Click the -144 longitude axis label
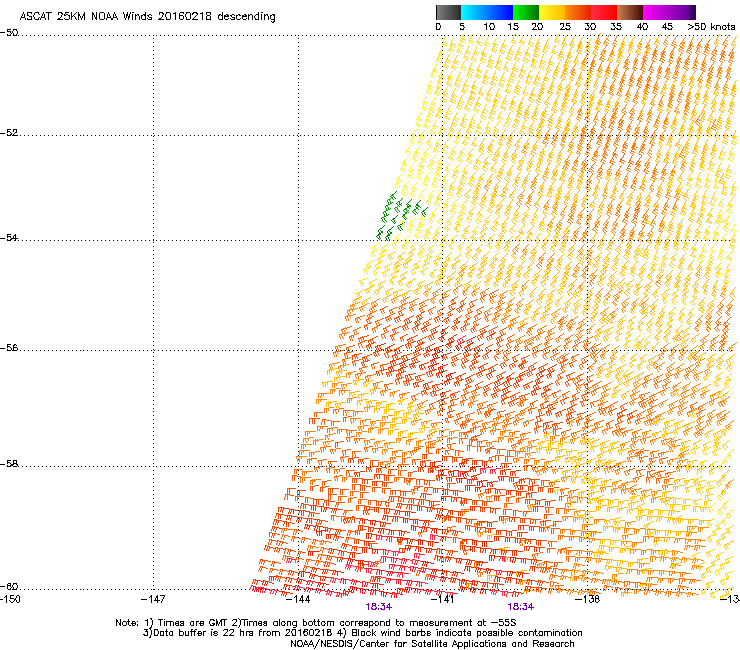This screenshot has width=740, height=650. (x=298, y=599)
